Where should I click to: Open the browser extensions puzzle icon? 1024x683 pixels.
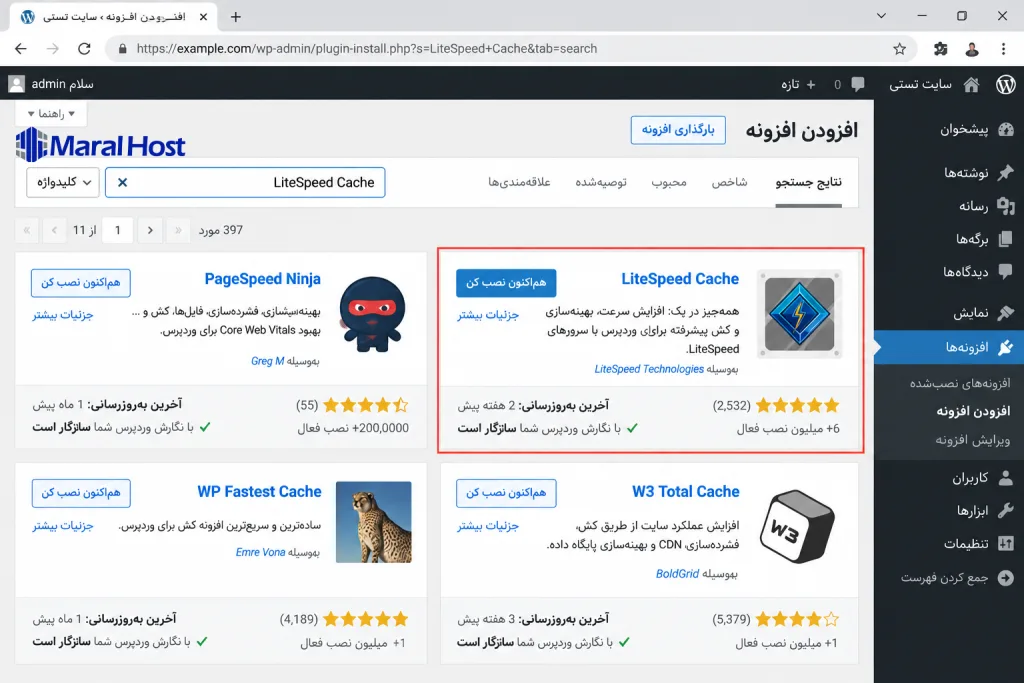940,48
